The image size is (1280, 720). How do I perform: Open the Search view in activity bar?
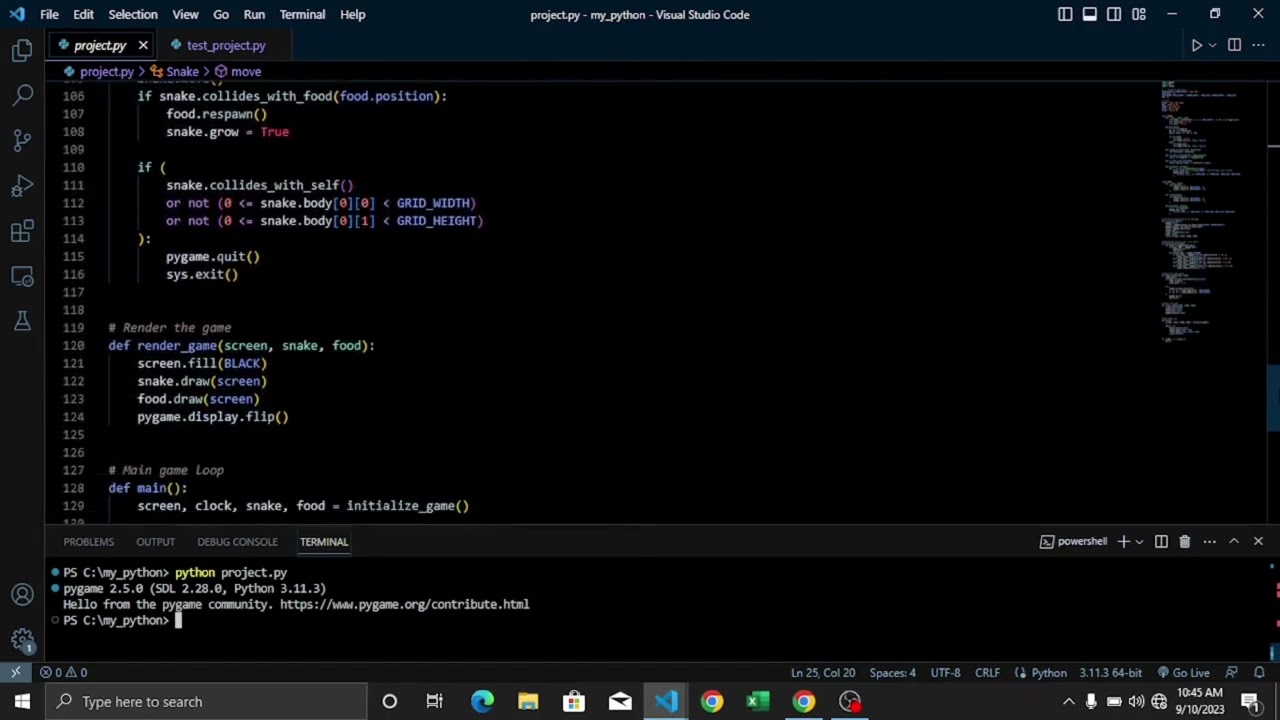(22, 95)
